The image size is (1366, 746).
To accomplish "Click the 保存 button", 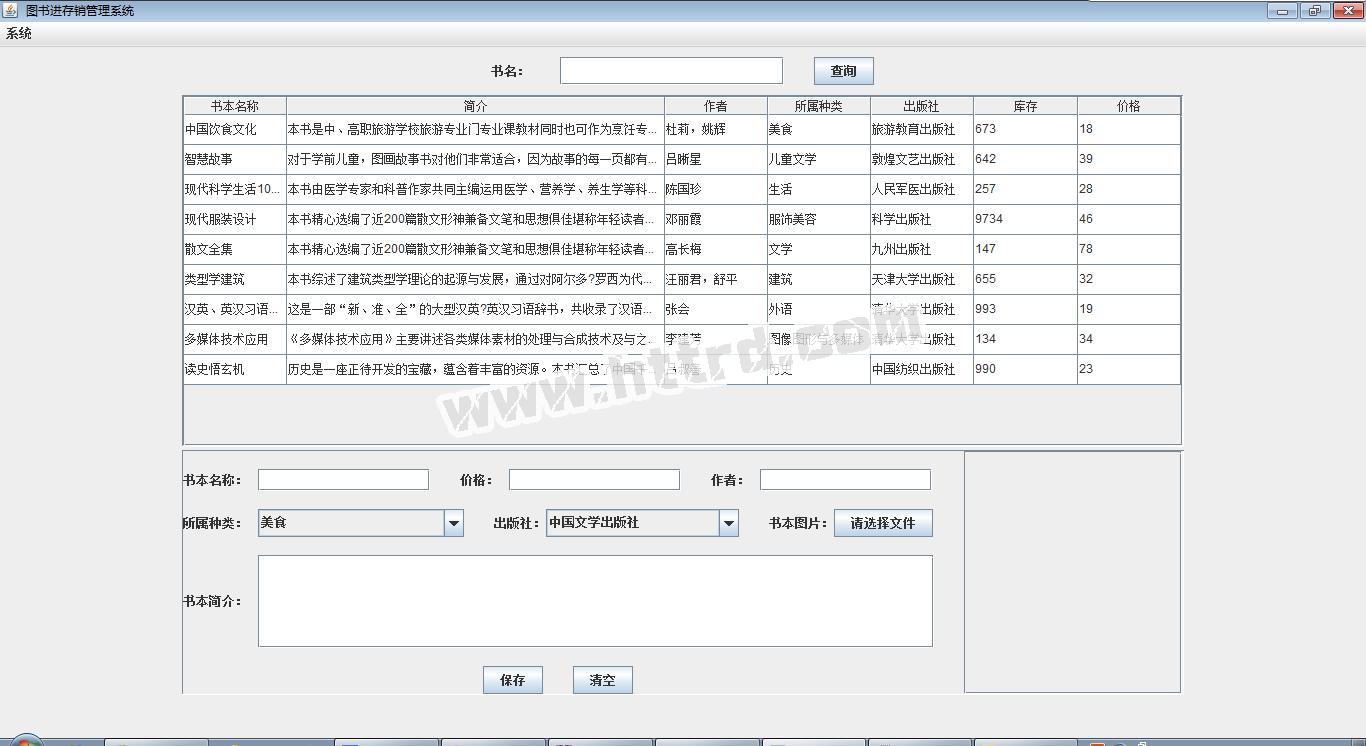I will click(513, 680).
